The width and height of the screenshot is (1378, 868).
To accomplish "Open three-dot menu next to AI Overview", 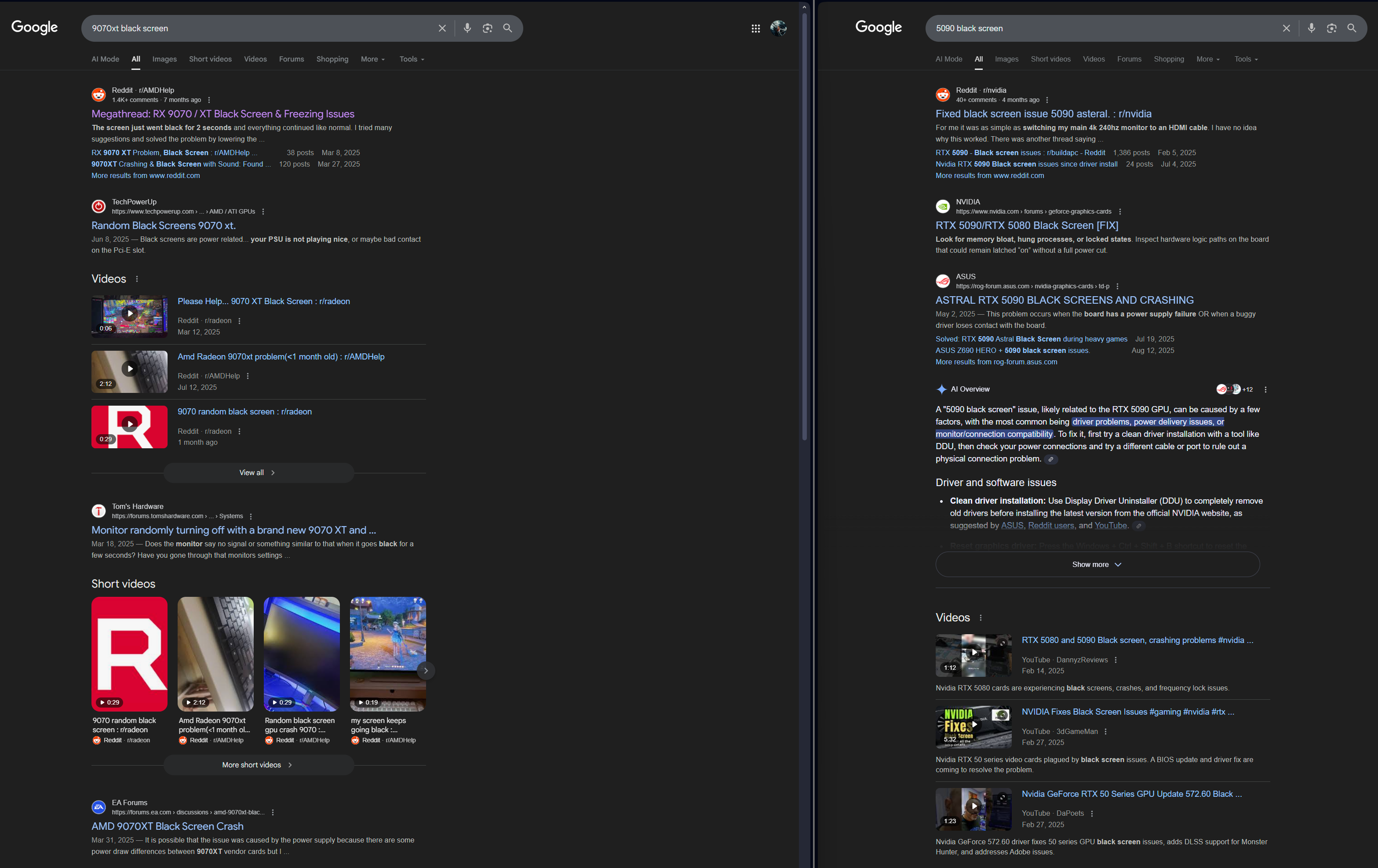I will click(x=1265, y=389).
